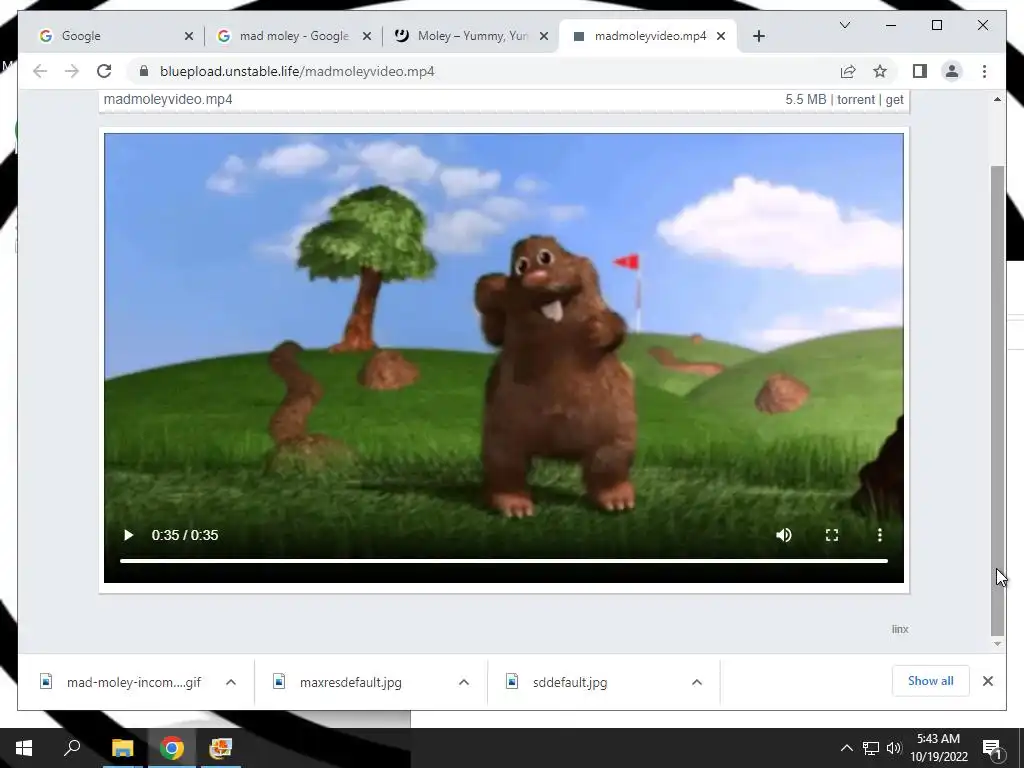Viewport: 1024px width, 768px height.
Task: Close the mad moley search tab
Action: (x=367, y=36)
